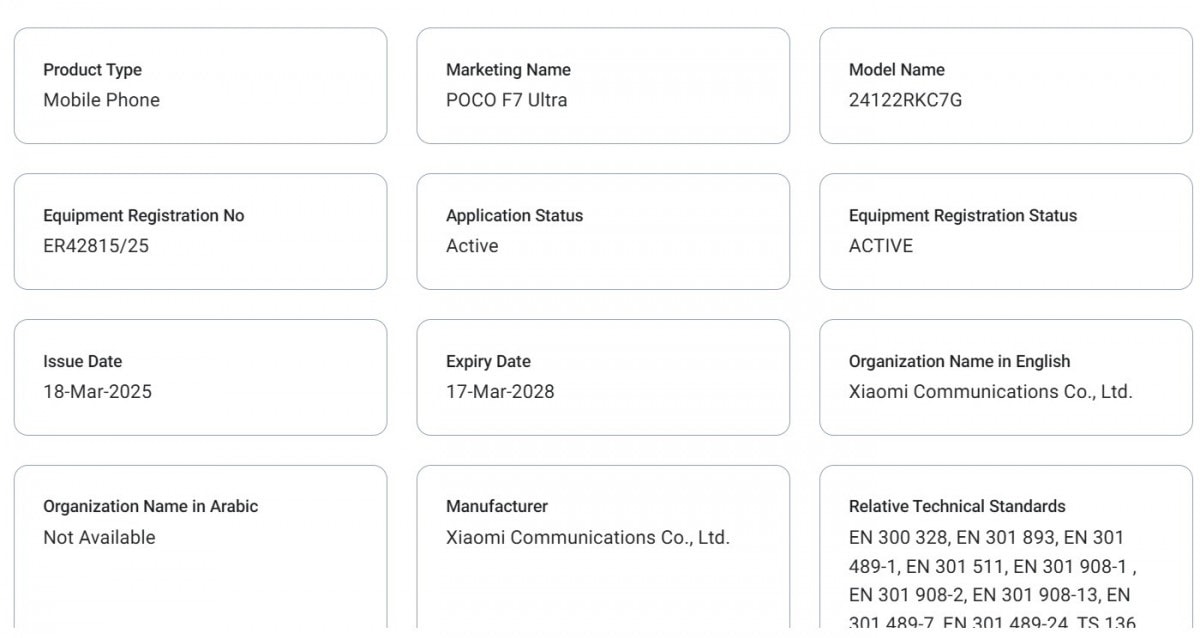Click the Equipment Registration Status heading
The image size is (1200, 638).
click(x=962, y=216)
